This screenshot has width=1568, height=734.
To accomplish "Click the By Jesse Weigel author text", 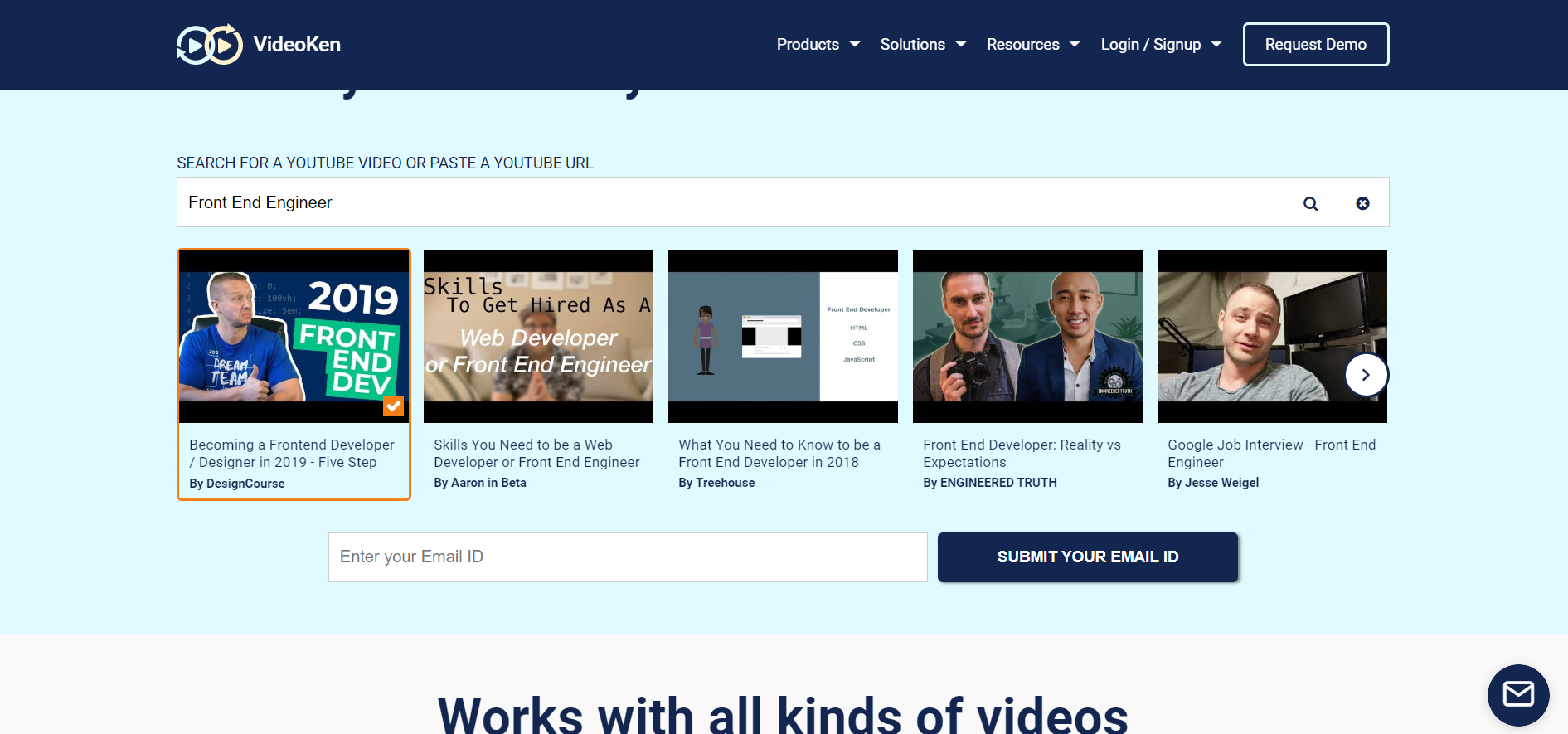I will click(1213, 483).
